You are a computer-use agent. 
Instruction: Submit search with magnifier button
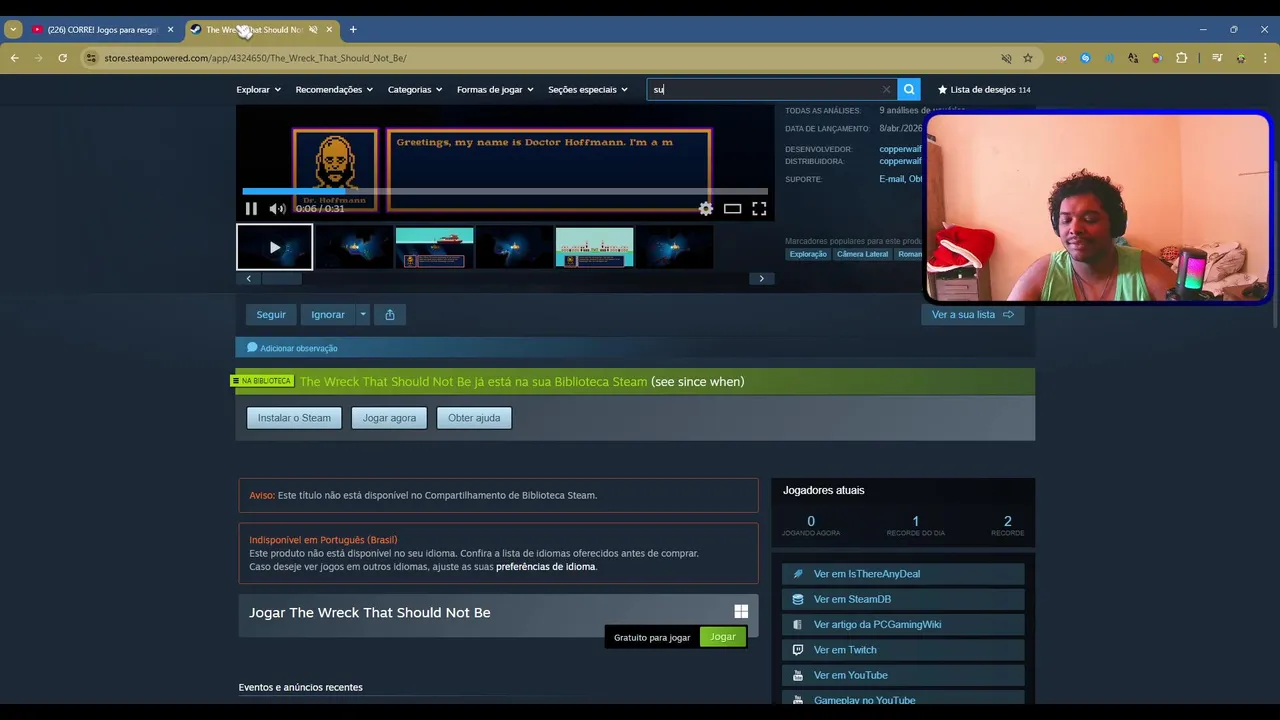(x=908, y=90)
